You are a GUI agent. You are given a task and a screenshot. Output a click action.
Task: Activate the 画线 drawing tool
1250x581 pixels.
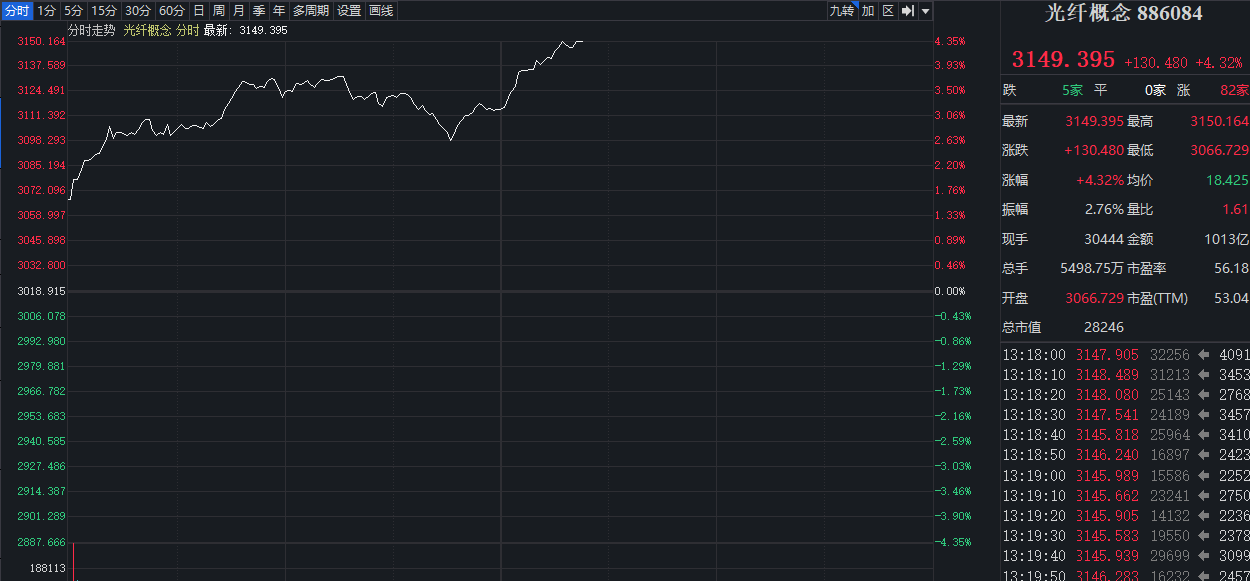pyautogui.click(x=381, y=11)
